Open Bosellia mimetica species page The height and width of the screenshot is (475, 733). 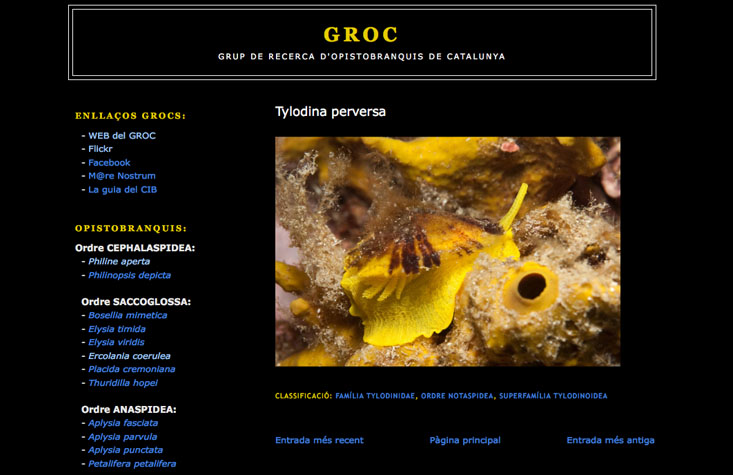128,315
